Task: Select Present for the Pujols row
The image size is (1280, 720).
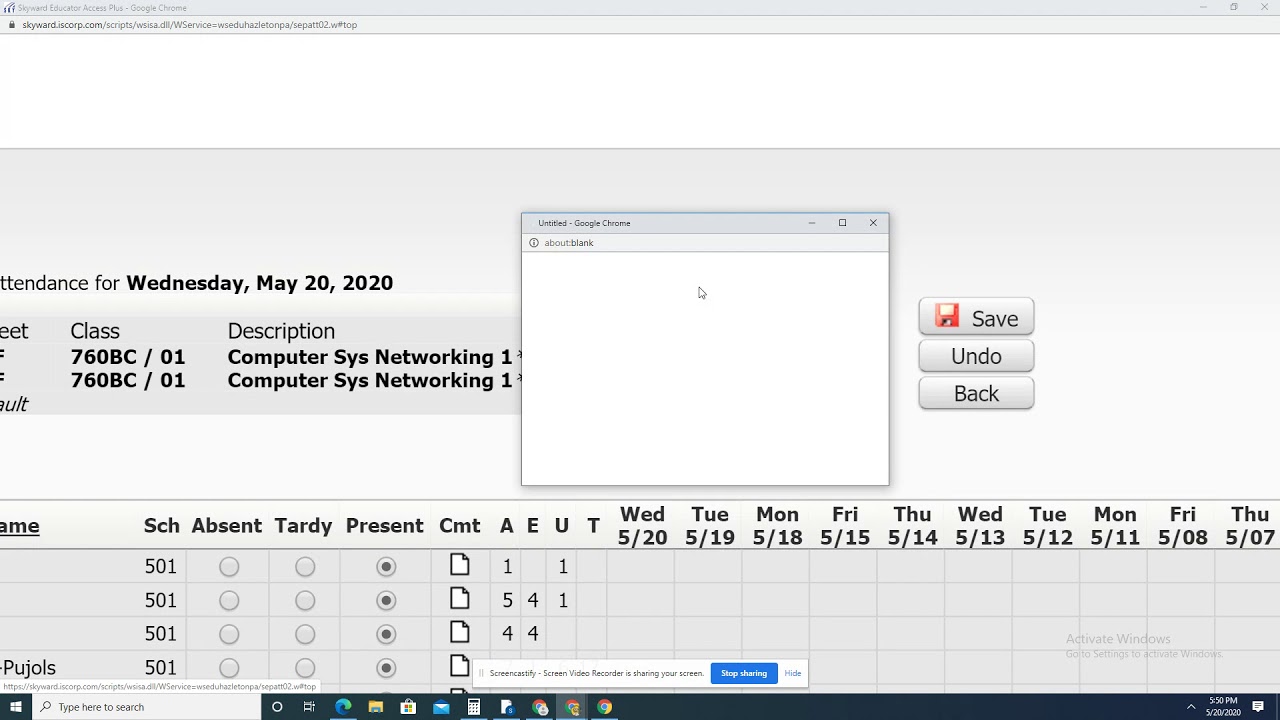Action: point(386,668)
